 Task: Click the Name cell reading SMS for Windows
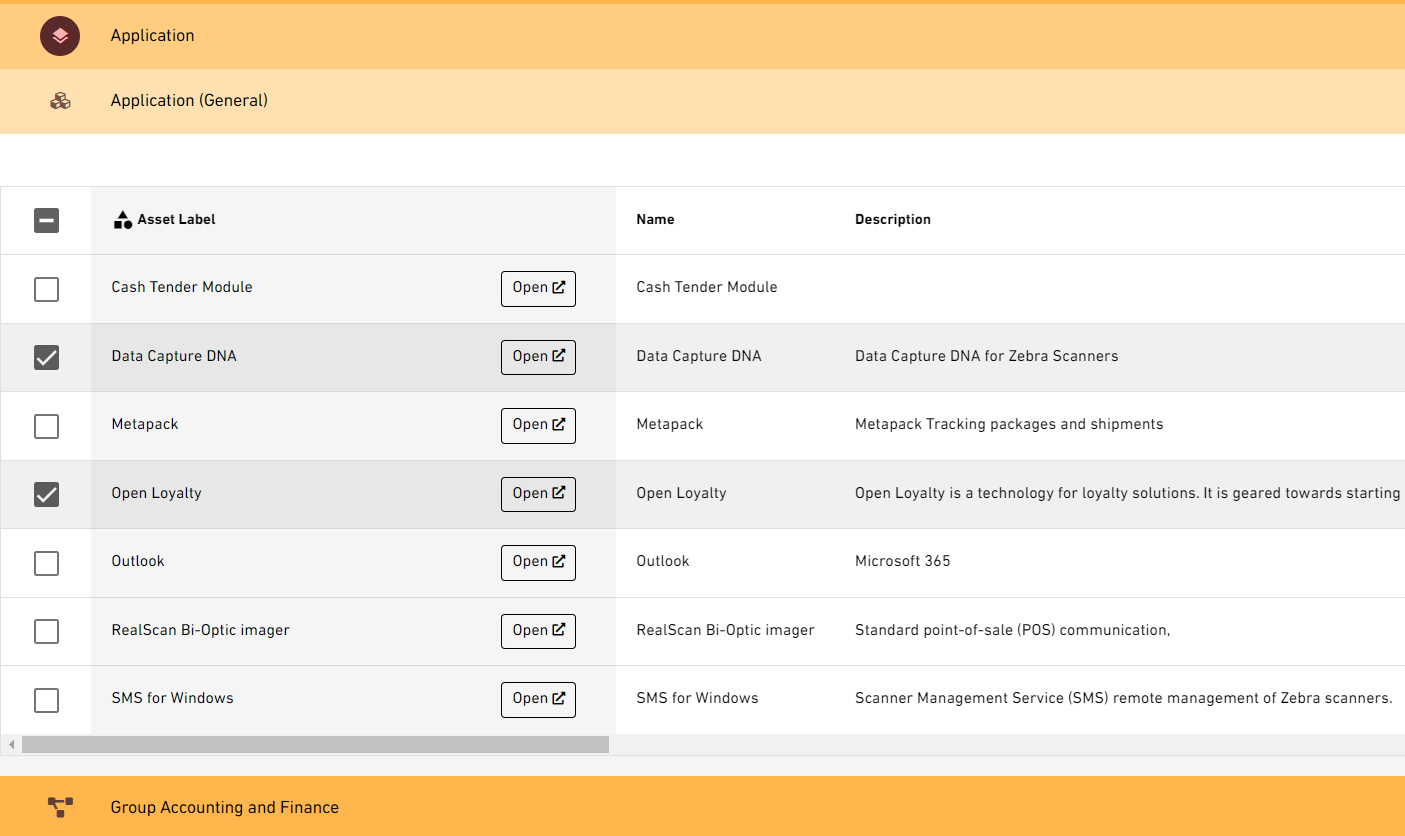(697, 698)
